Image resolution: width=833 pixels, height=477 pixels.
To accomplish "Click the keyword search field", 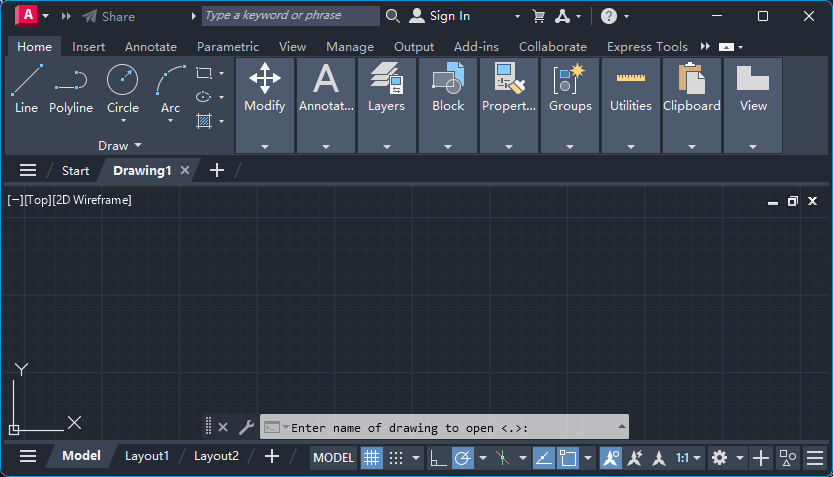I will (291, 15).
